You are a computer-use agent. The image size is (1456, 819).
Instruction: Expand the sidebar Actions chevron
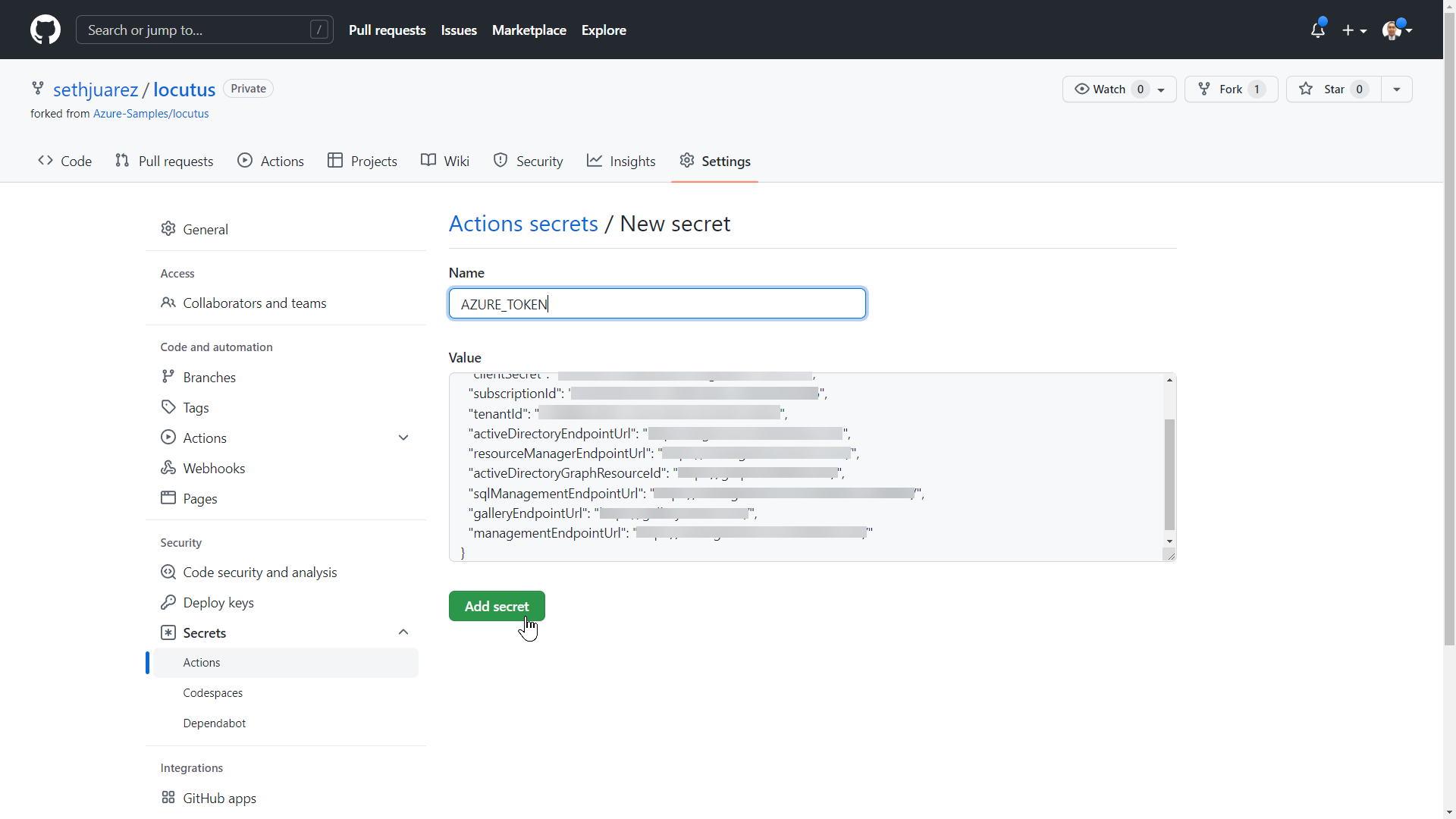coord(403,438)
